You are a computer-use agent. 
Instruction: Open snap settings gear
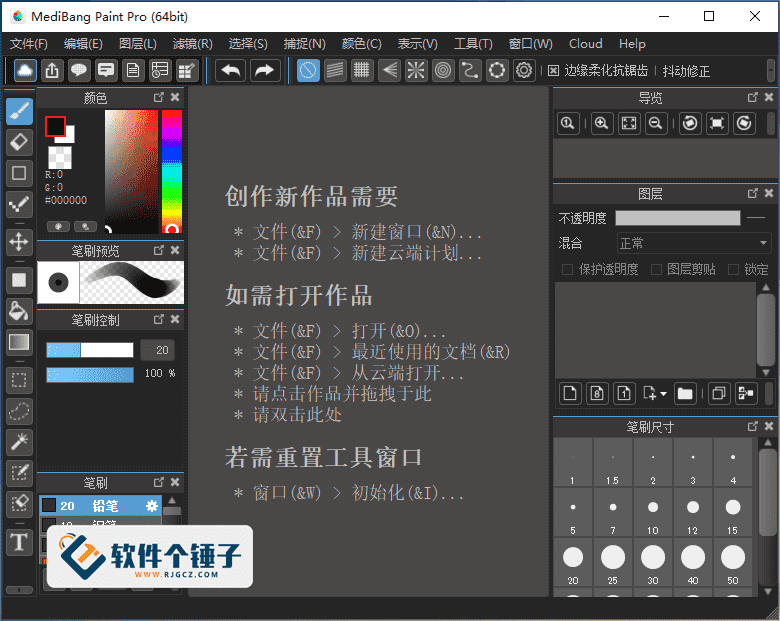click(523, 71)
